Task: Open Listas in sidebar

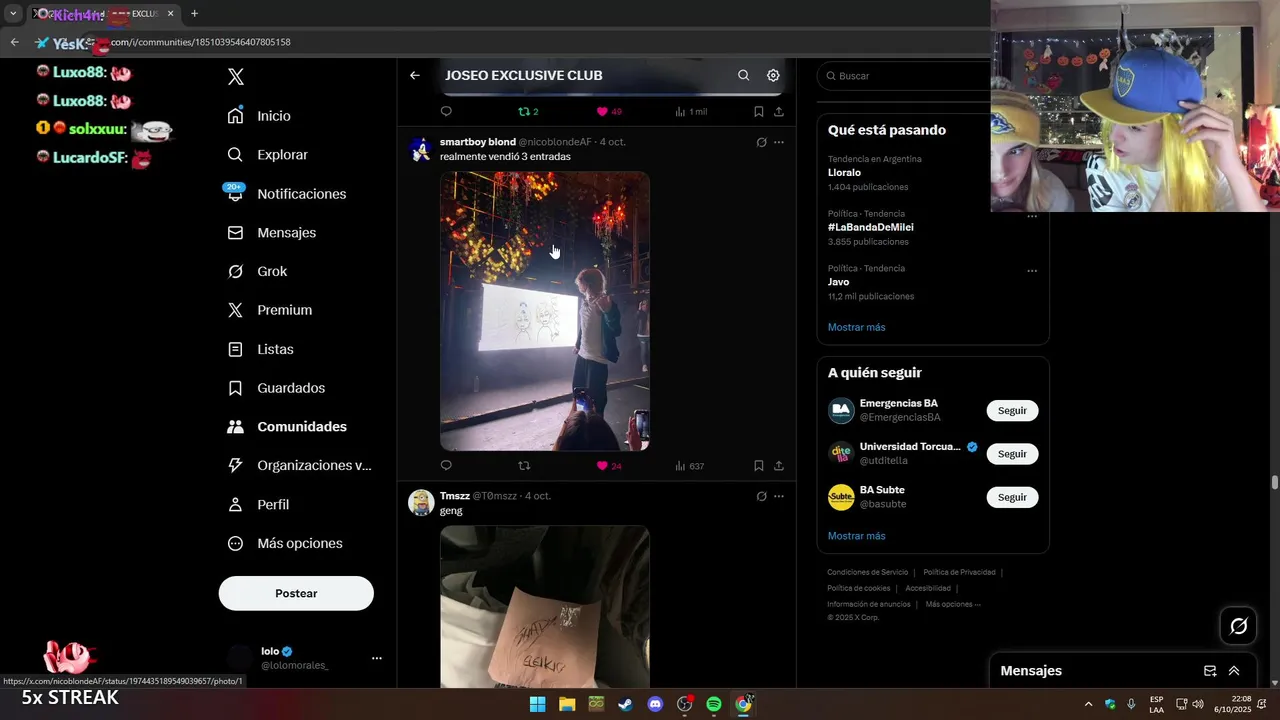Action: pos(260,349)
